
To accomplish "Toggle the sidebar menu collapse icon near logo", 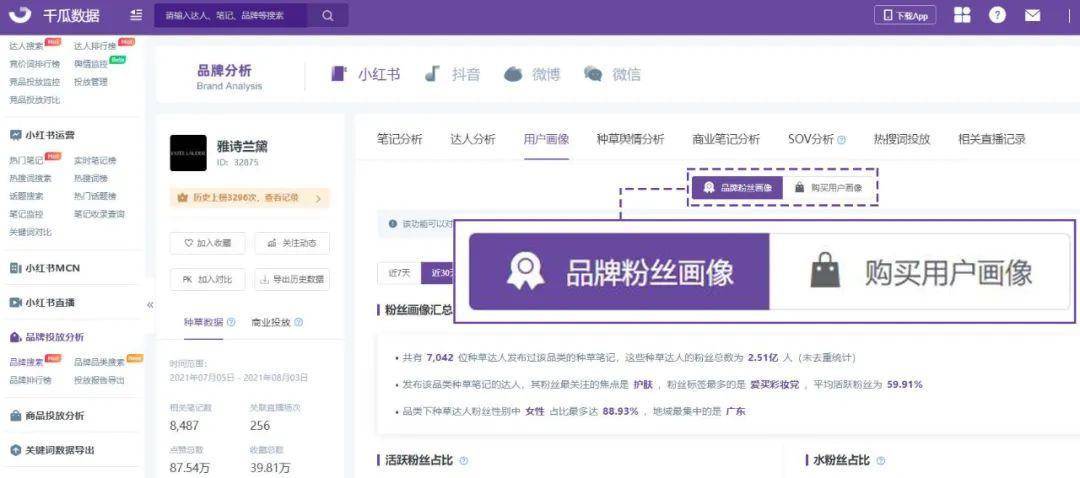I will click(x=136, y=15).
